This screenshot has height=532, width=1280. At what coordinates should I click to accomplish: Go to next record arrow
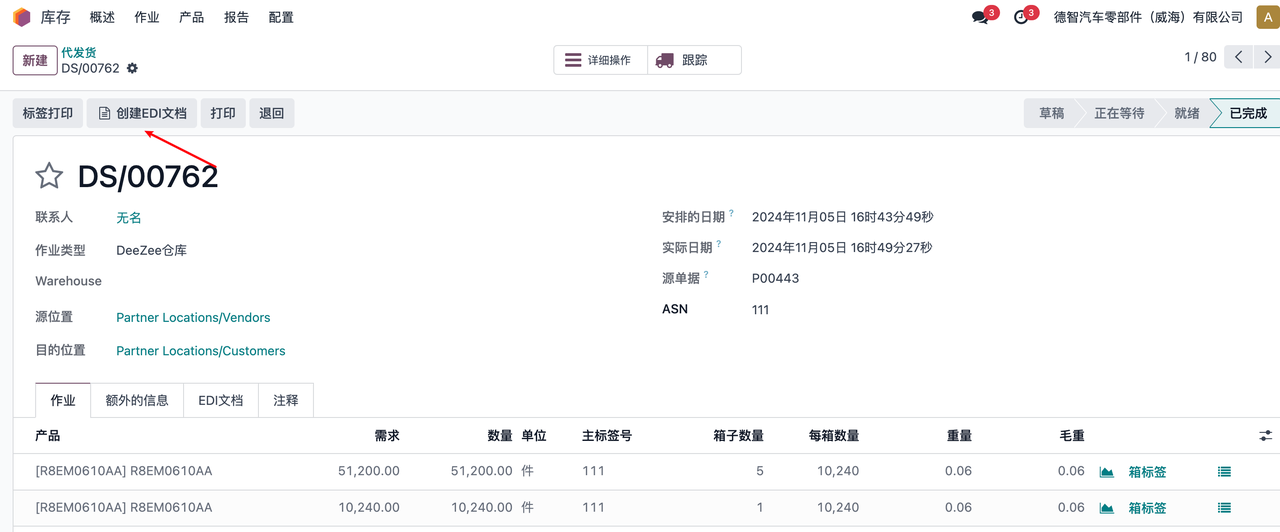point(1265,57)
